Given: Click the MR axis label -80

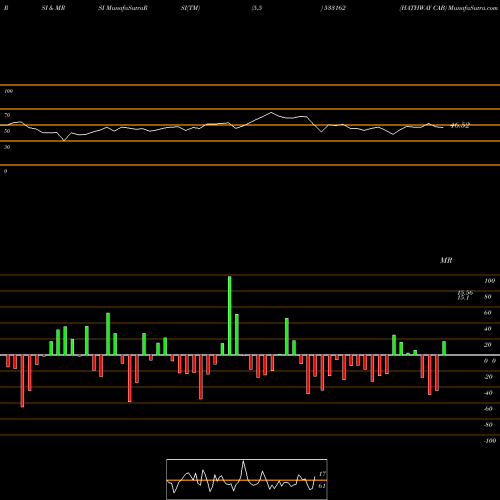Looking at the screenshot, I should click(x=488, y=425).
